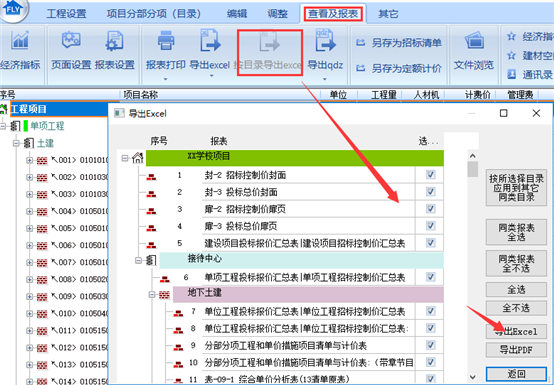Viewport: 554px width, 385px height.
Task: Click the red icon of row 扉-2 招标控制价扉页
Action: point(151,210)
